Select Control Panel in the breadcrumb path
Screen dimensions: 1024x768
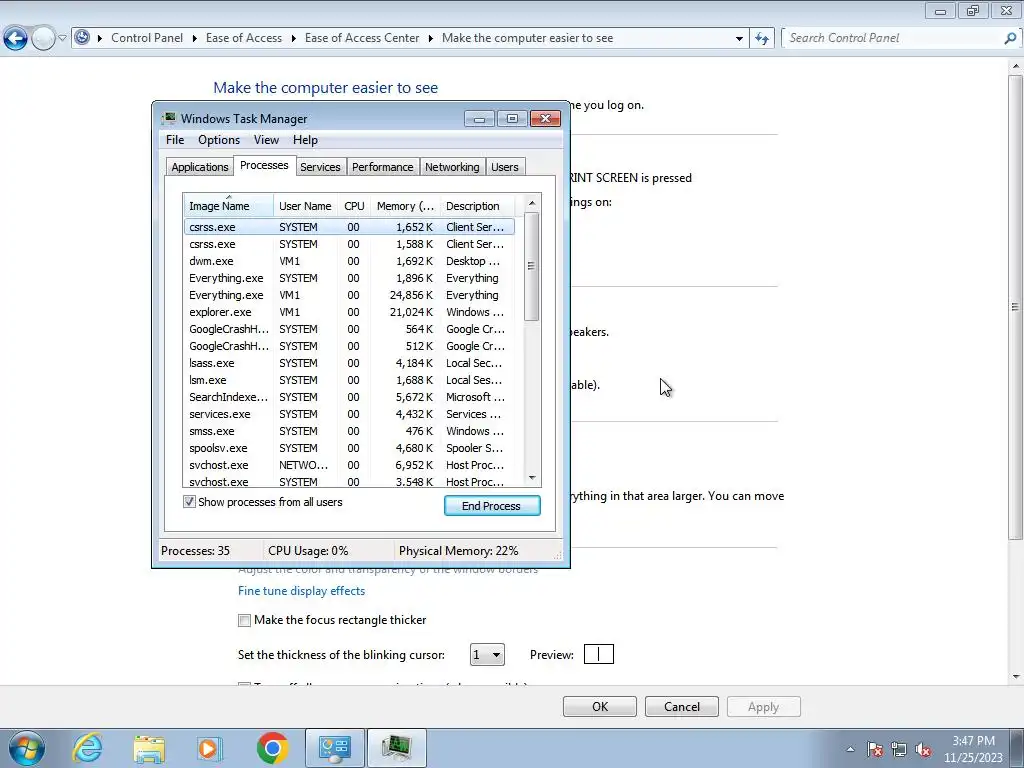(147, 38)
